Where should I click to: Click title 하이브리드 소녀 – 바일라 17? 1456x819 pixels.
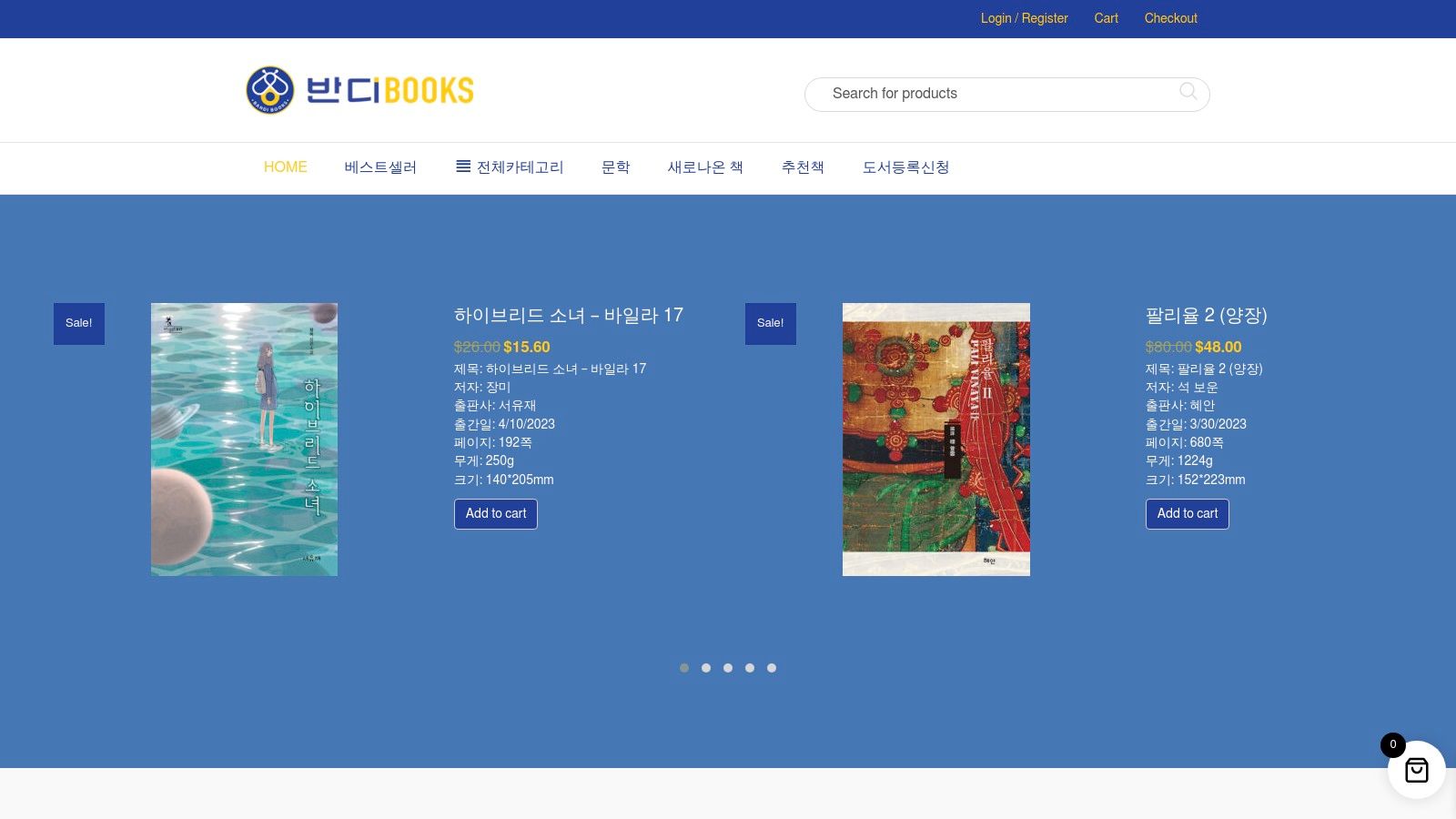point(569,316)
